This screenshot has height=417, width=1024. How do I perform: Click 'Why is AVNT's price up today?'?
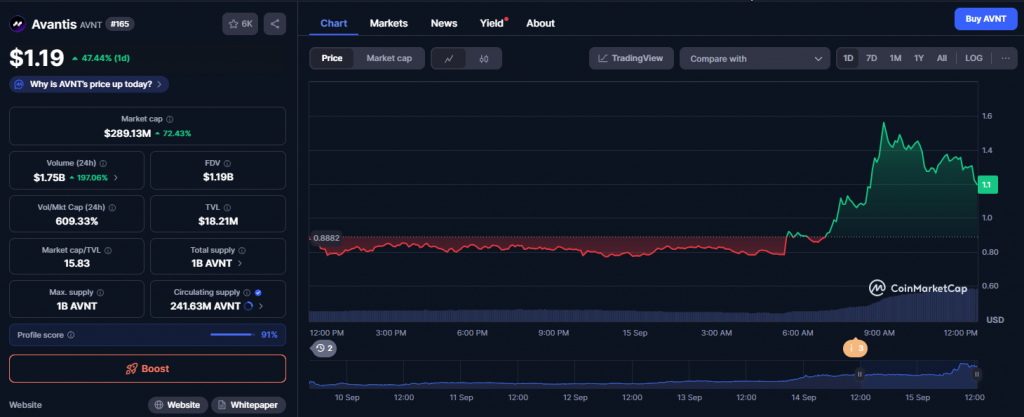(89, 84)
